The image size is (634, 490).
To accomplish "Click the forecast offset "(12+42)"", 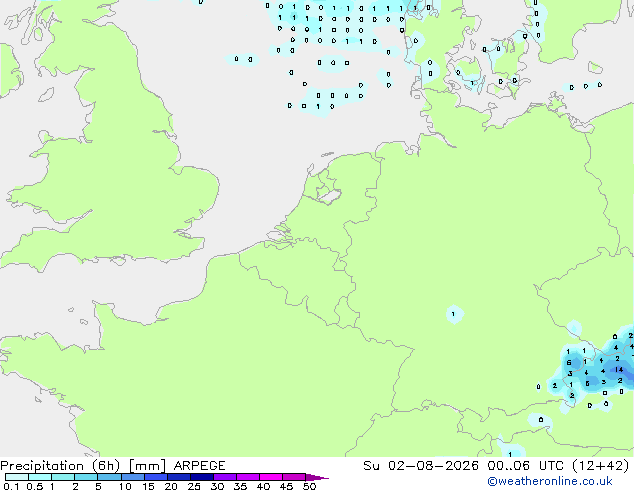I will 601,466.
